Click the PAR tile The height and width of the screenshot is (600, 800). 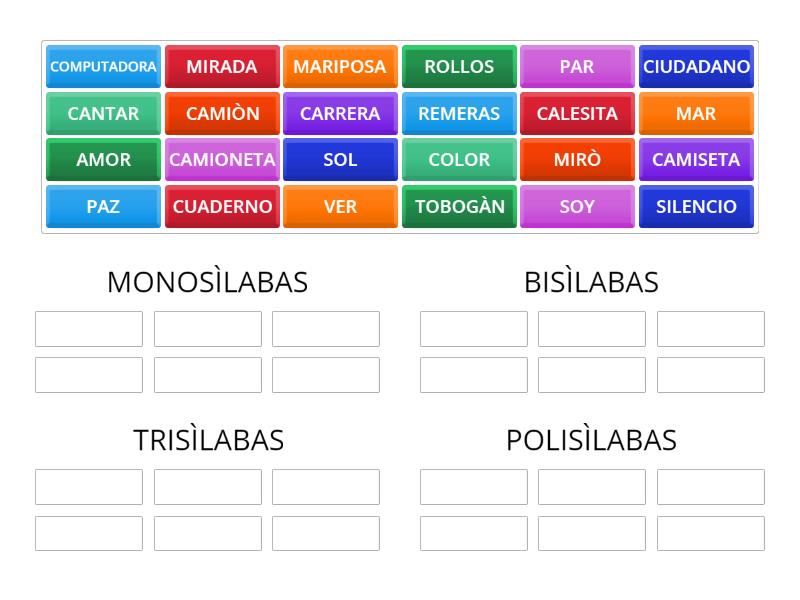577,67
